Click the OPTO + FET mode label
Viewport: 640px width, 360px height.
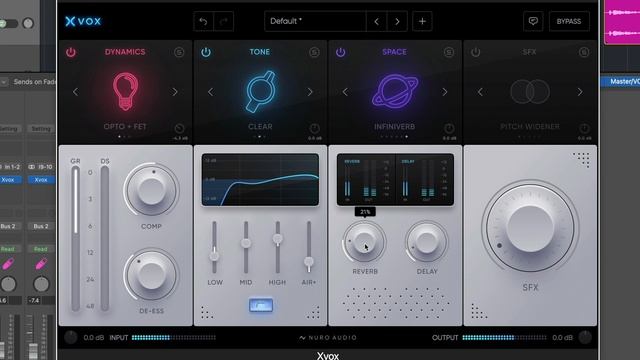(x=125, y=127)
